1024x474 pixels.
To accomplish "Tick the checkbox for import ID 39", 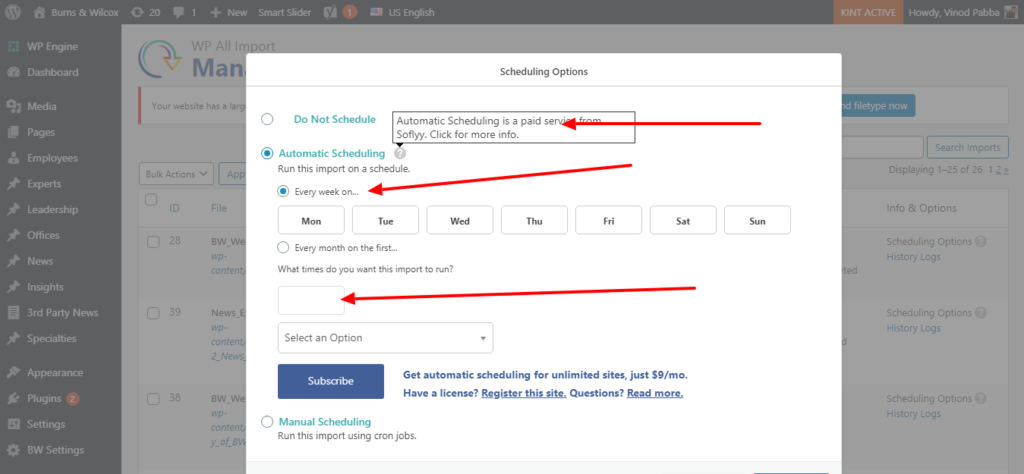I will coord(153,313).
